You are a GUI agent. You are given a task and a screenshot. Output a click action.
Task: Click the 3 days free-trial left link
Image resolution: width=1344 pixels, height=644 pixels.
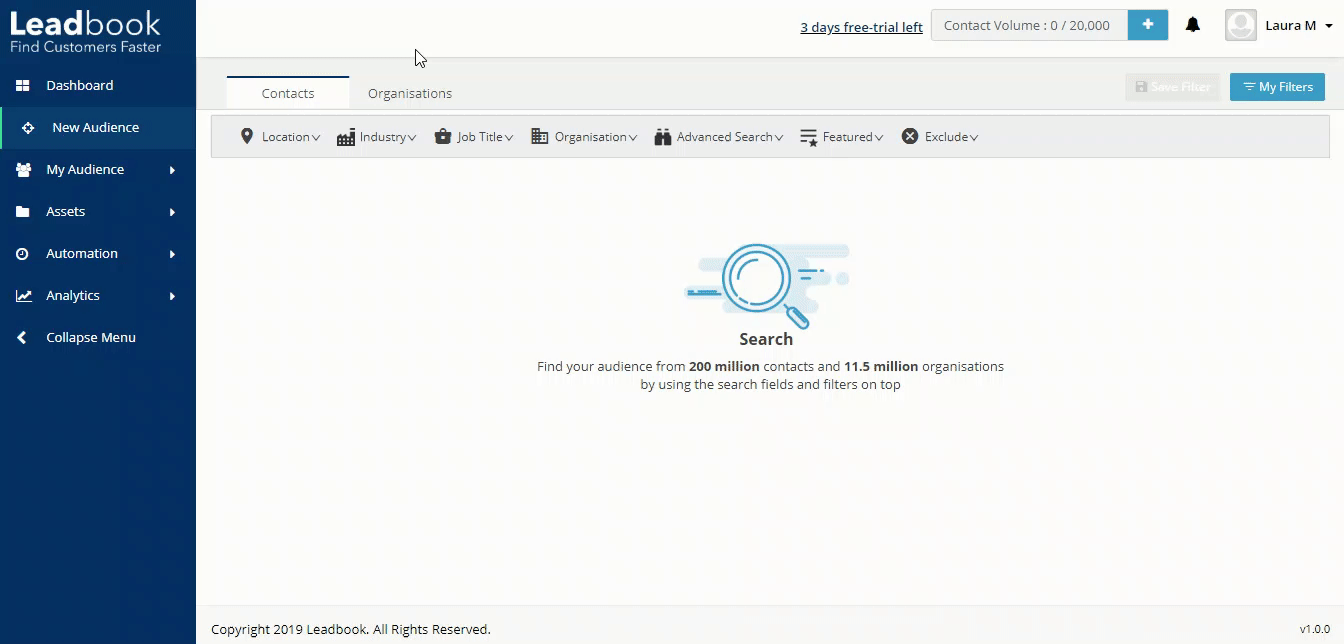(861, 27)
